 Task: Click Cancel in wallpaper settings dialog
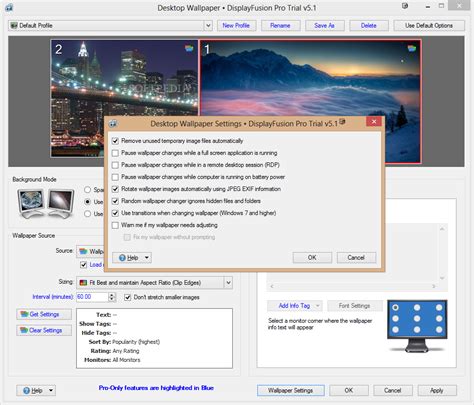[356, 258]
